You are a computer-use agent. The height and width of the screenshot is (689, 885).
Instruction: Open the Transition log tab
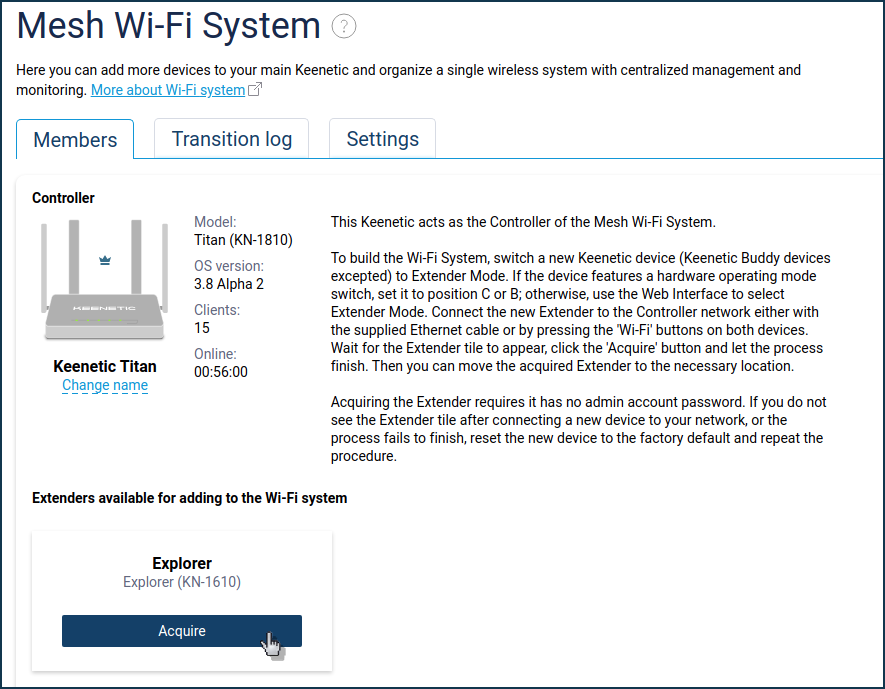click(x=231, y=138)
